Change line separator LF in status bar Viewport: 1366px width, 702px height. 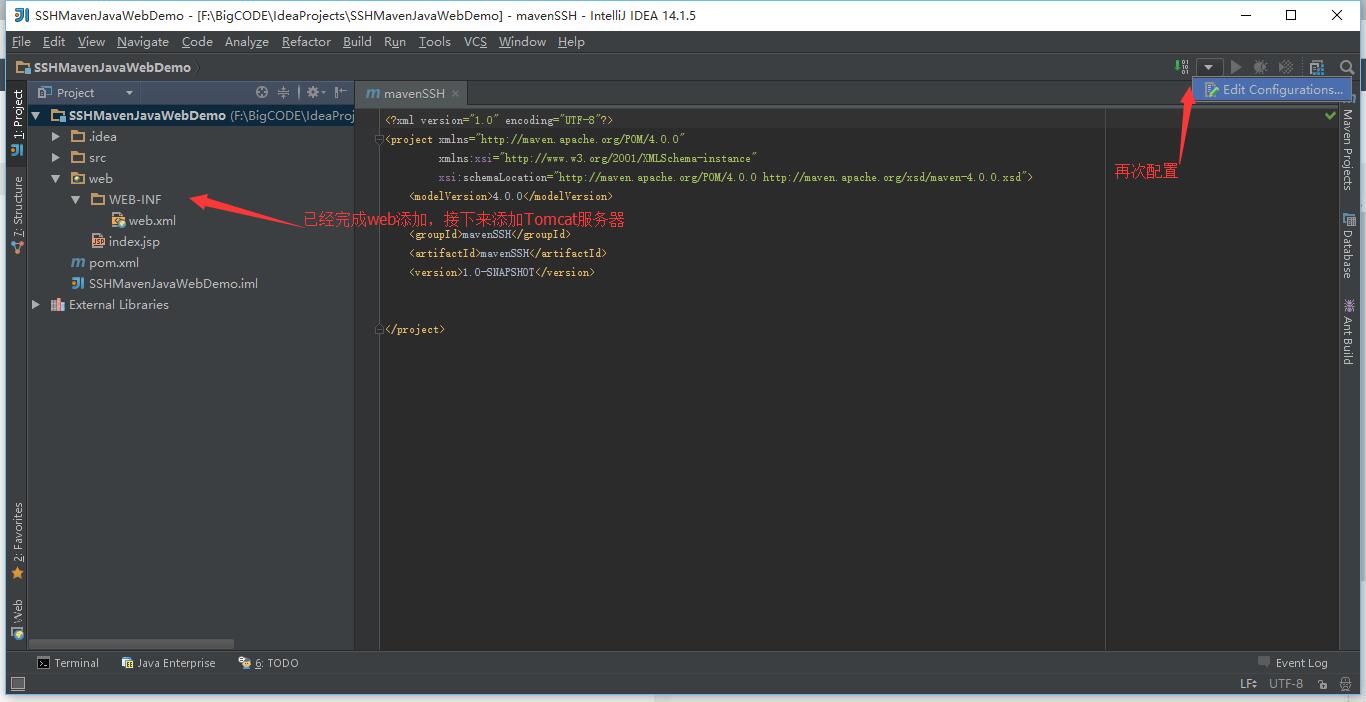[x=1249, y=684]
